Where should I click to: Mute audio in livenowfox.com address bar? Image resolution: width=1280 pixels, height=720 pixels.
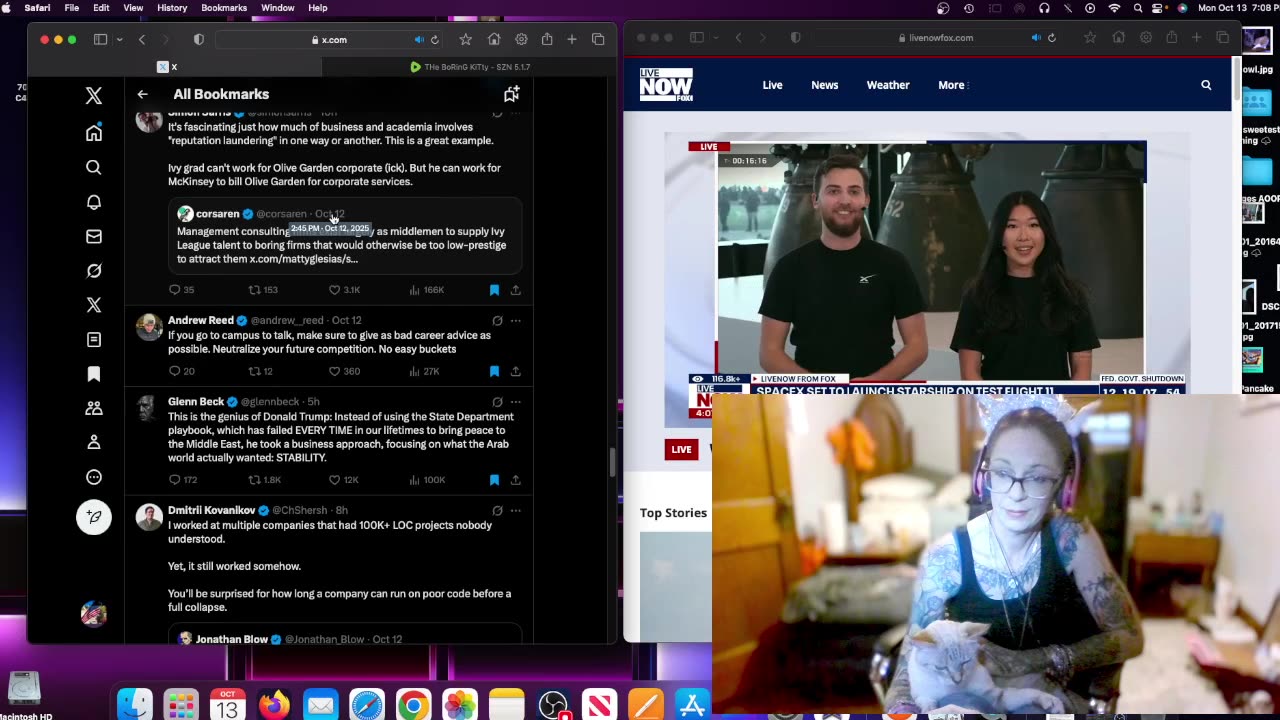[x=1036, y=38]
